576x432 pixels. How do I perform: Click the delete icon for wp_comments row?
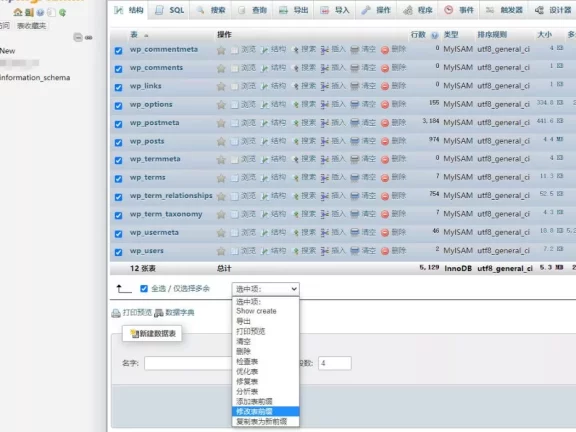pyautogui.click(x=385, y=68)
